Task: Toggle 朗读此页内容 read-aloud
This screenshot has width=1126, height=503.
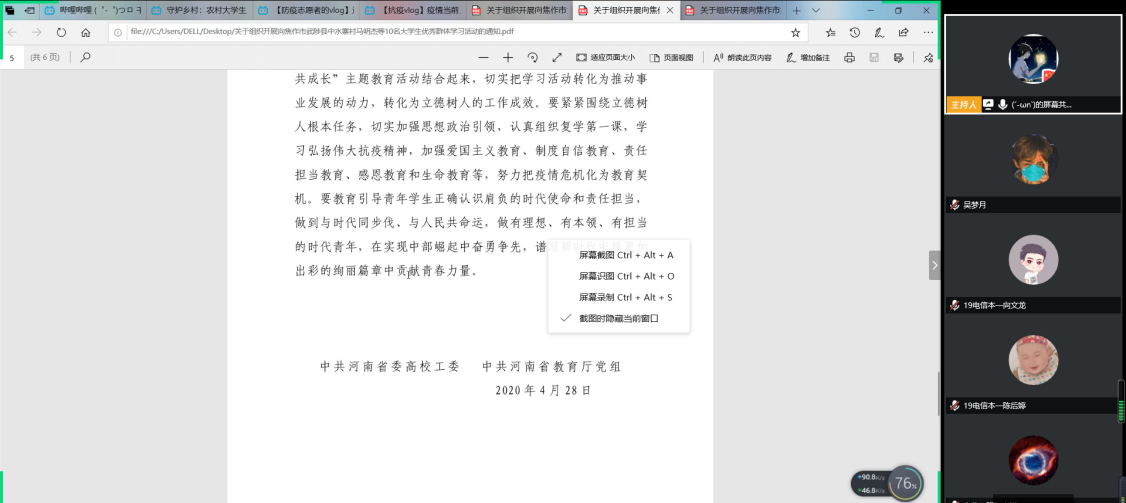Action: (742, 57)
